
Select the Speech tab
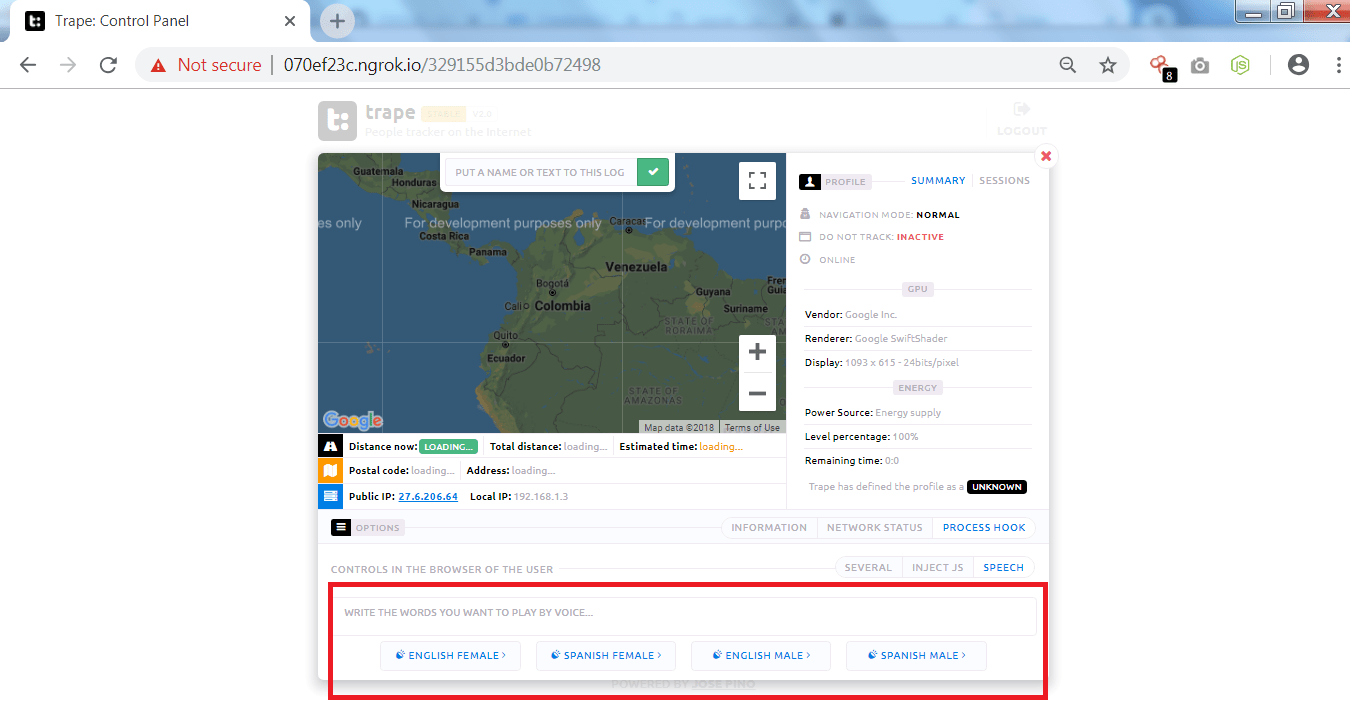[x=1003, y=567]
